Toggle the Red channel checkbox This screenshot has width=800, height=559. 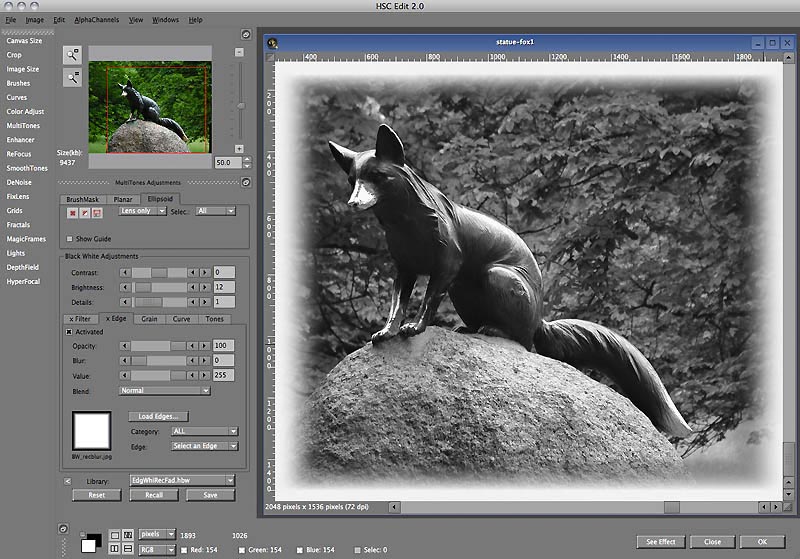[x=185, y=550]
